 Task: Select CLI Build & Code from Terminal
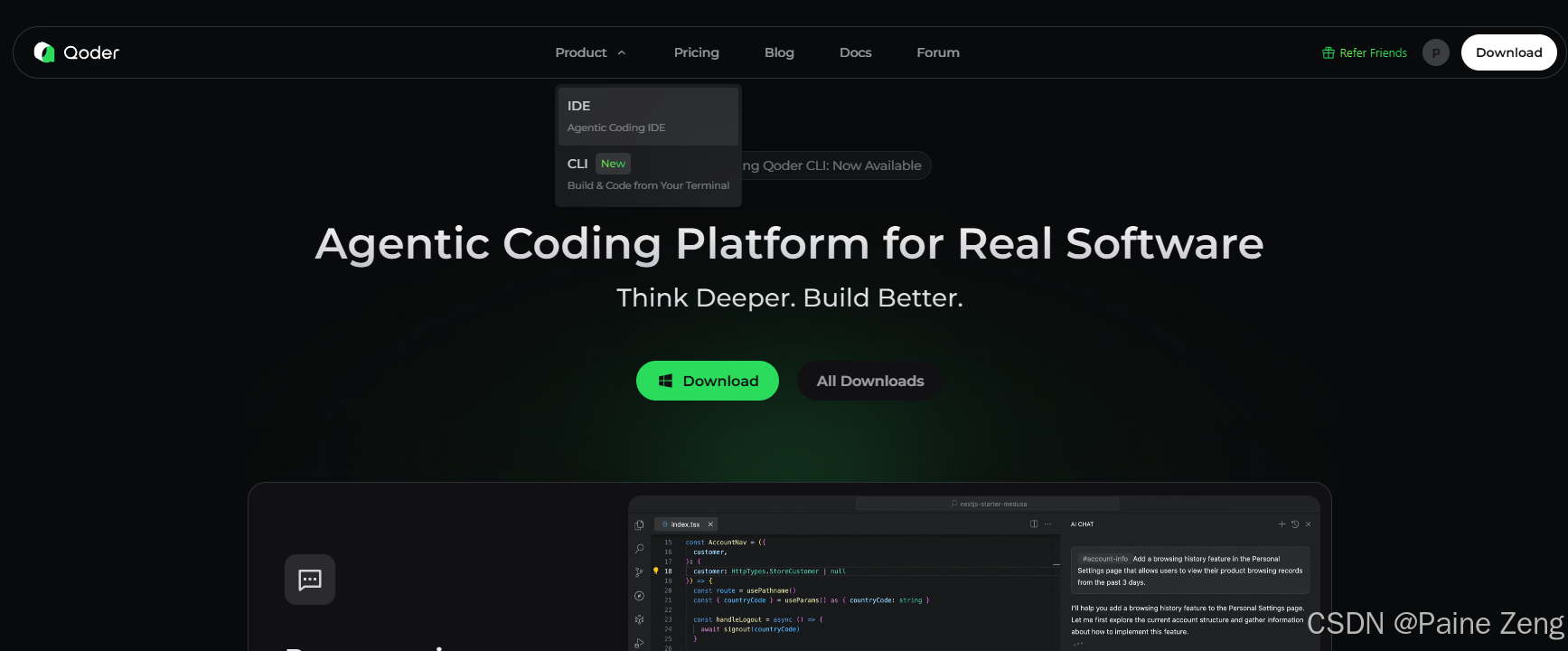648,174
